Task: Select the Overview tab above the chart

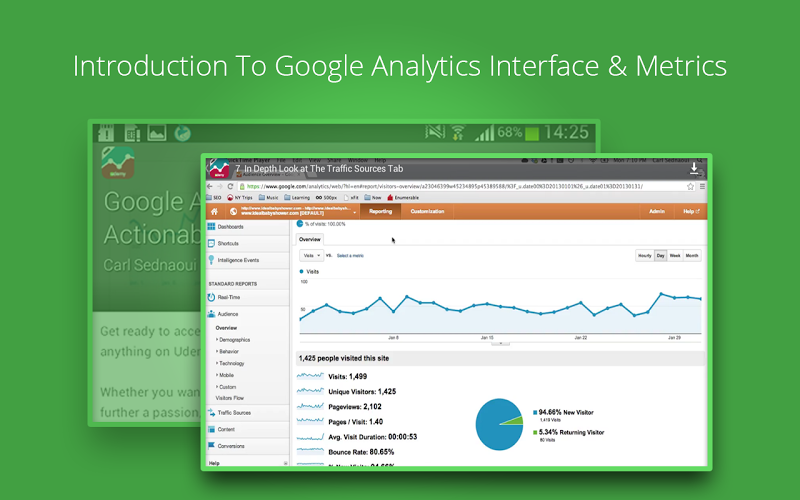Action: [310, 239]
